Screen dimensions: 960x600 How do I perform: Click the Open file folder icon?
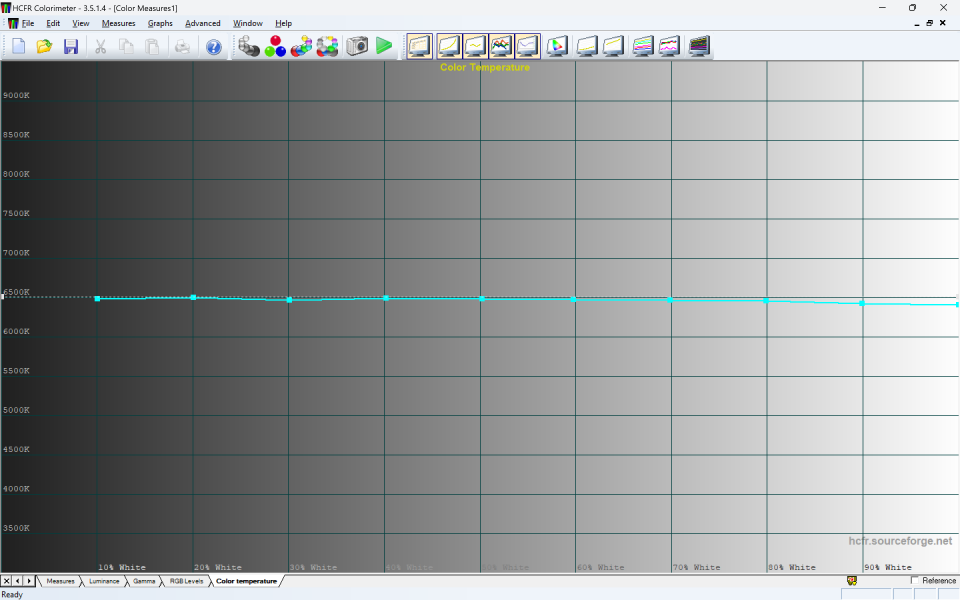pyautogui.click(x=45, y=46)
